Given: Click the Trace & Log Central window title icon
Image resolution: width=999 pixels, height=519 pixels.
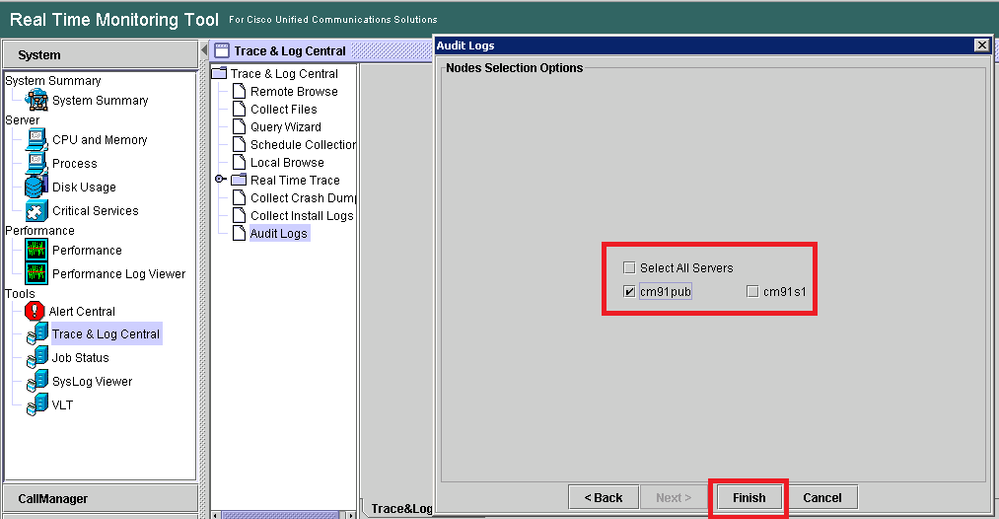Looking at the screenshot, I should 222,50.
